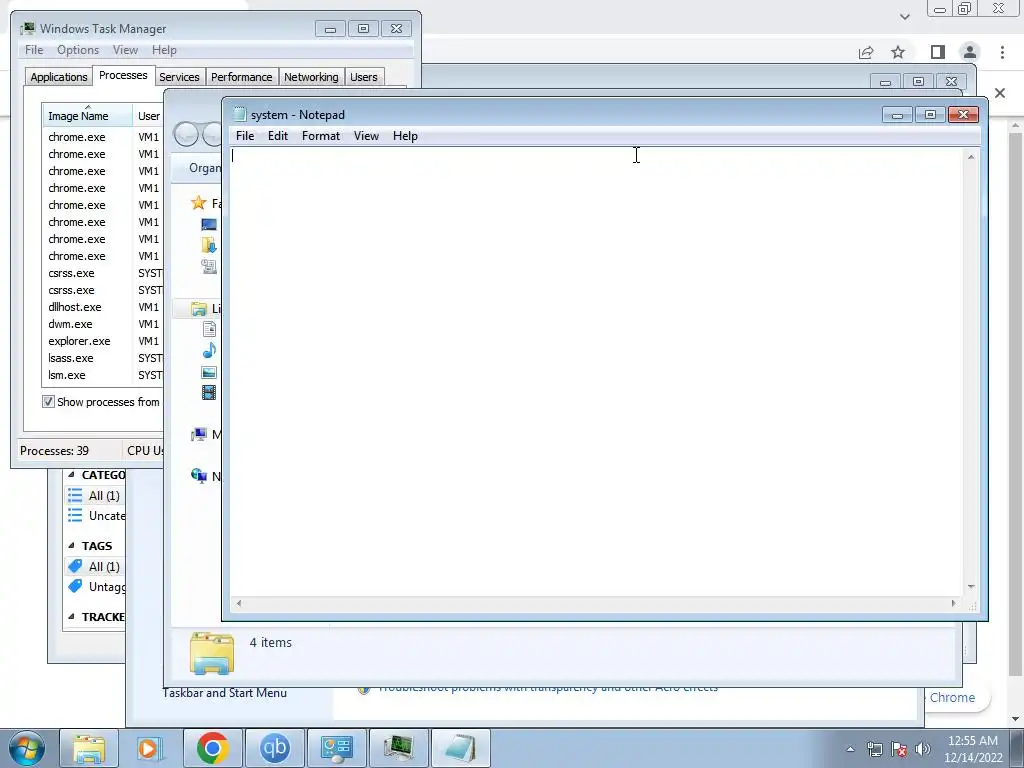Select Computer icon in Explorer sidebar
1024x768 pixels.
(199, 434)
